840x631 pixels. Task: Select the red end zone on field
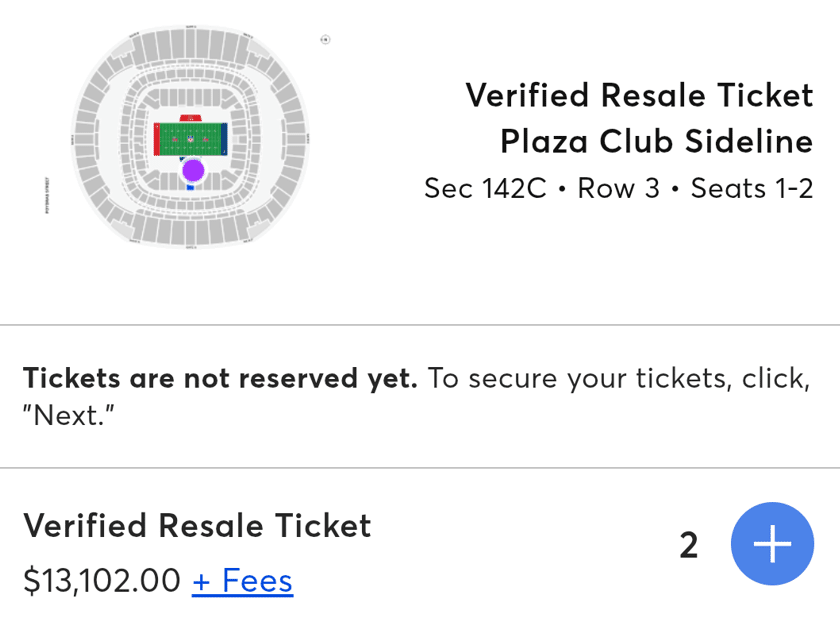(x=157, y=139)
